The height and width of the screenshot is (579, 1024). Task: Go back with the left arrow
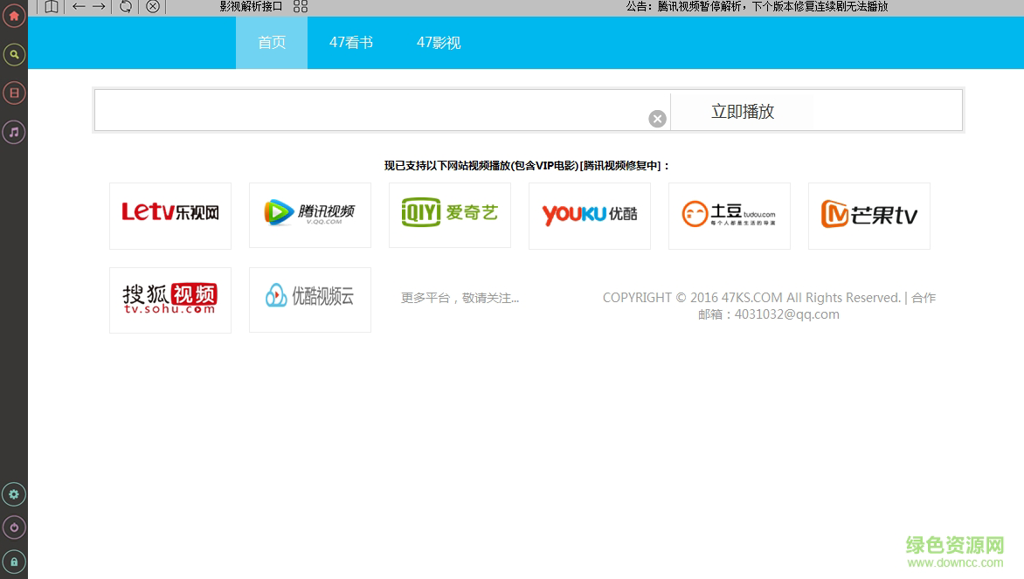[x=78, y=7]
